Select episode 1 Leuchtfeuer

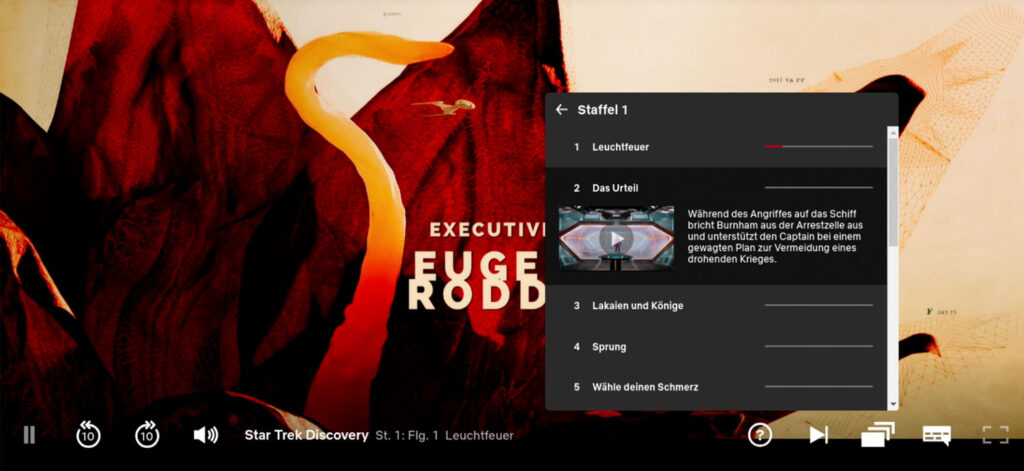pos(620,147)
